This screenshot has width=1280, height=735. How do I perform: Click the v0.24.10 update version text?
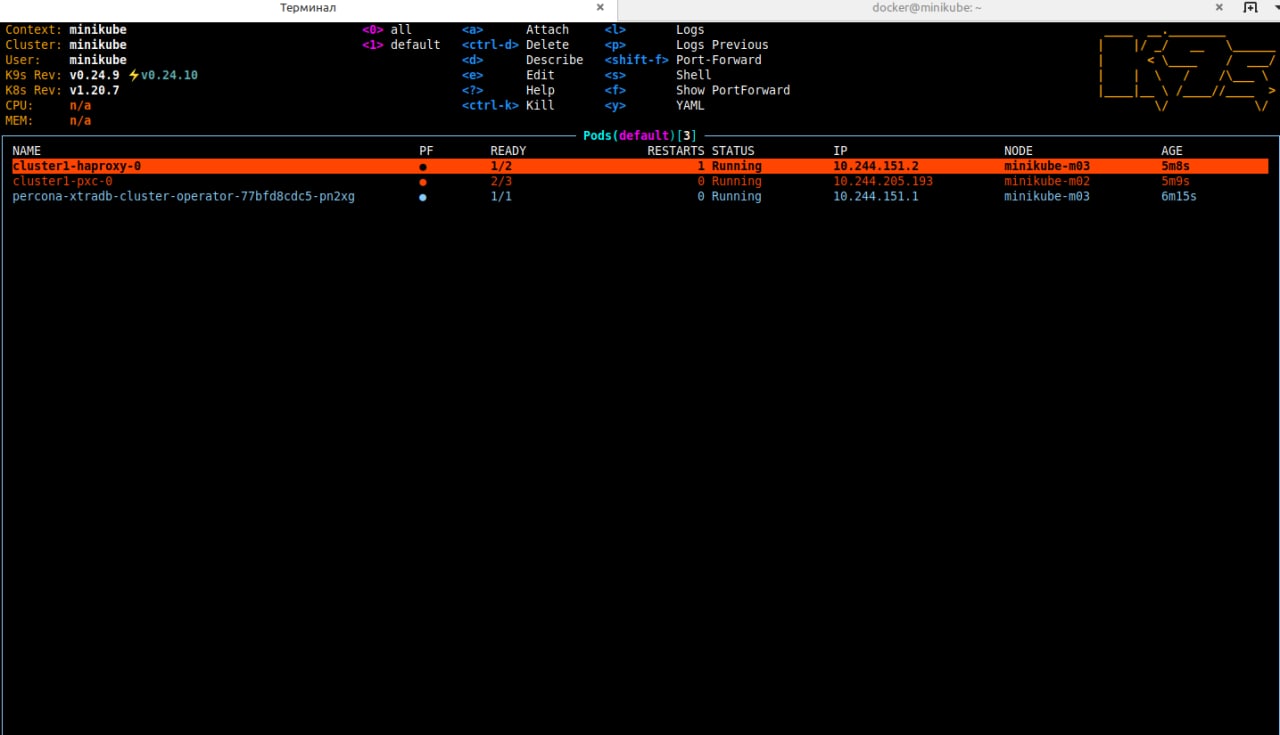tap(169, 75)
